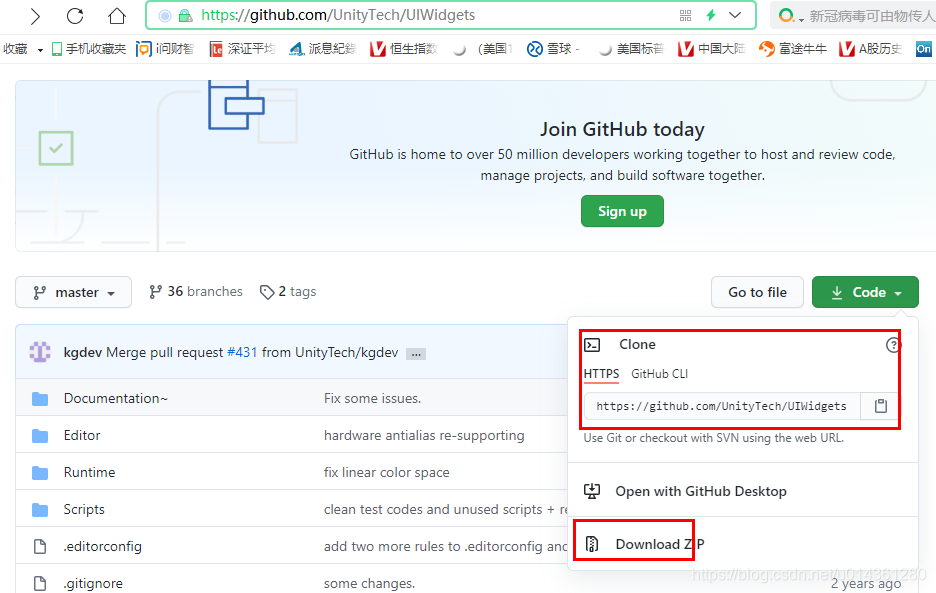Screen dimensions: 936x593
Task: Click the green Sign up button
Action: click(x=622, y=211)
